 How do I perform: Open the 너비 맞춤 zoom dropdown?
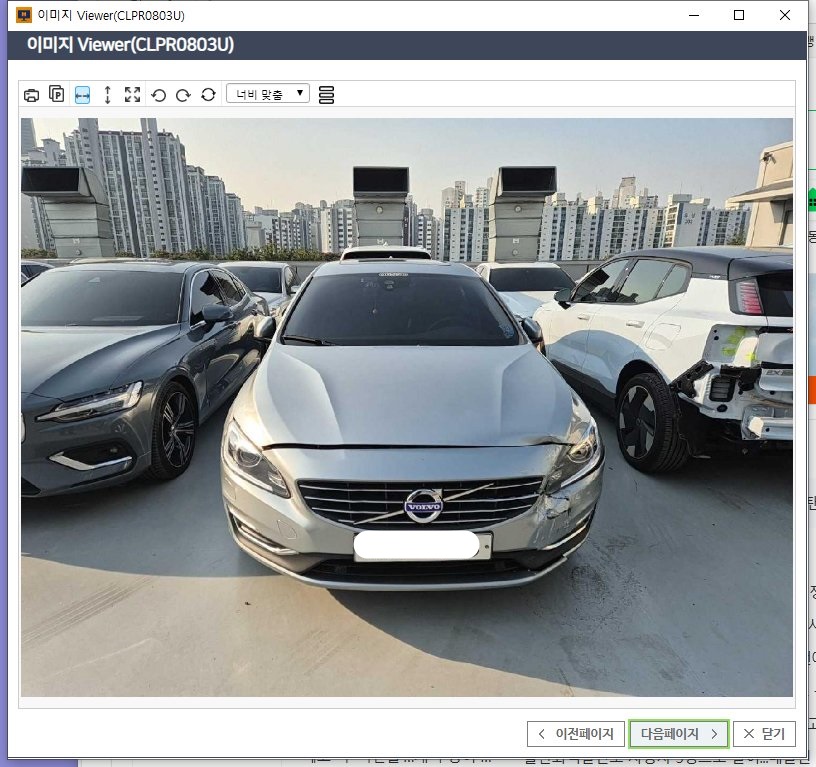pyautogui.click(x=268, y=94)
